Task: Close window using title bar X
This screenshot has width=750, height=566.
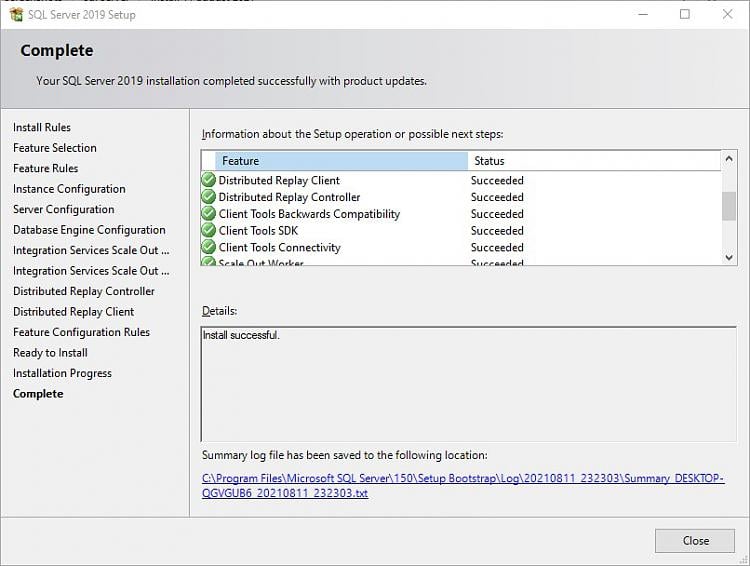Action: click(728, 14)
